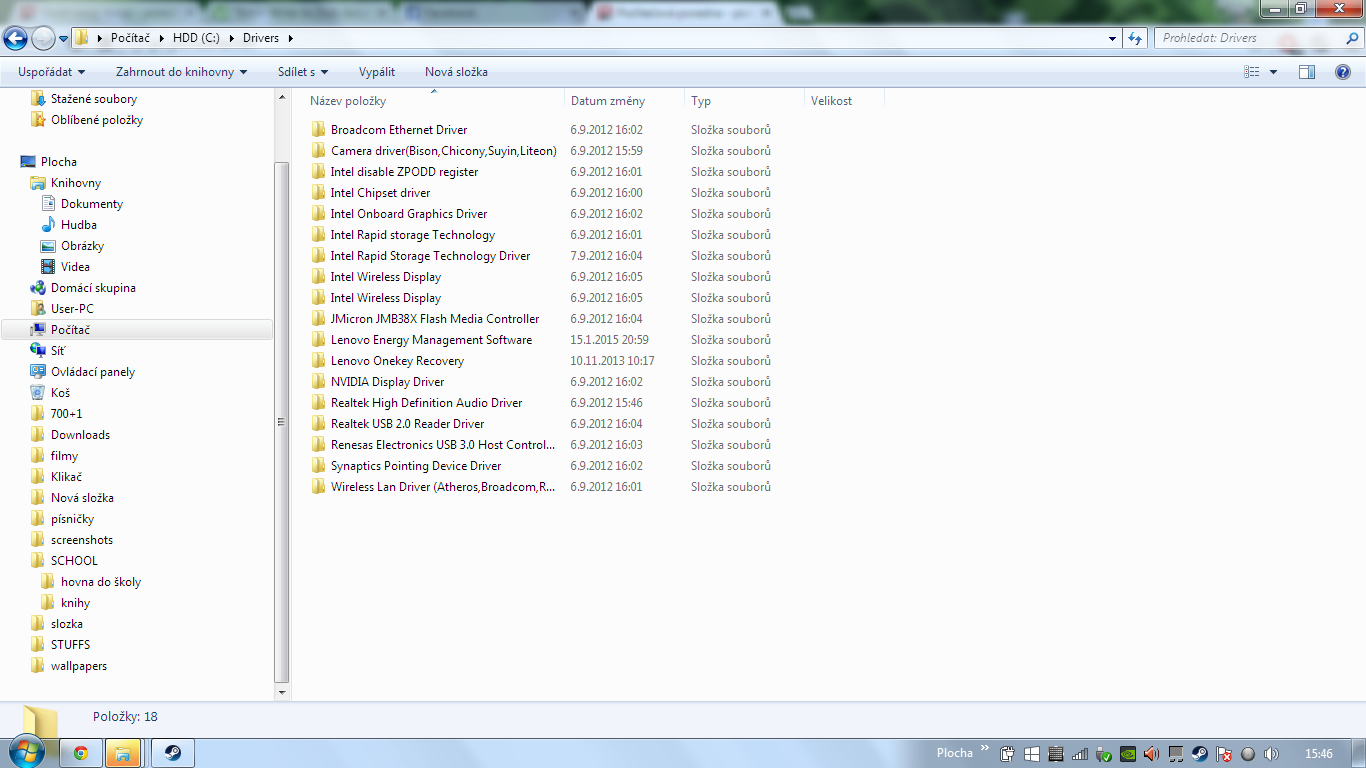Sort by the Název položky column header
1366x768 pixels.
[435, 101]
